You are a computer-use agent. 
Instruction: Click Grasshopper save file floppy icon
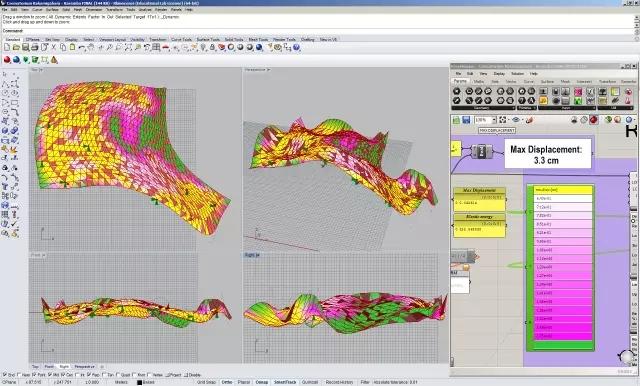pos(466,120)
